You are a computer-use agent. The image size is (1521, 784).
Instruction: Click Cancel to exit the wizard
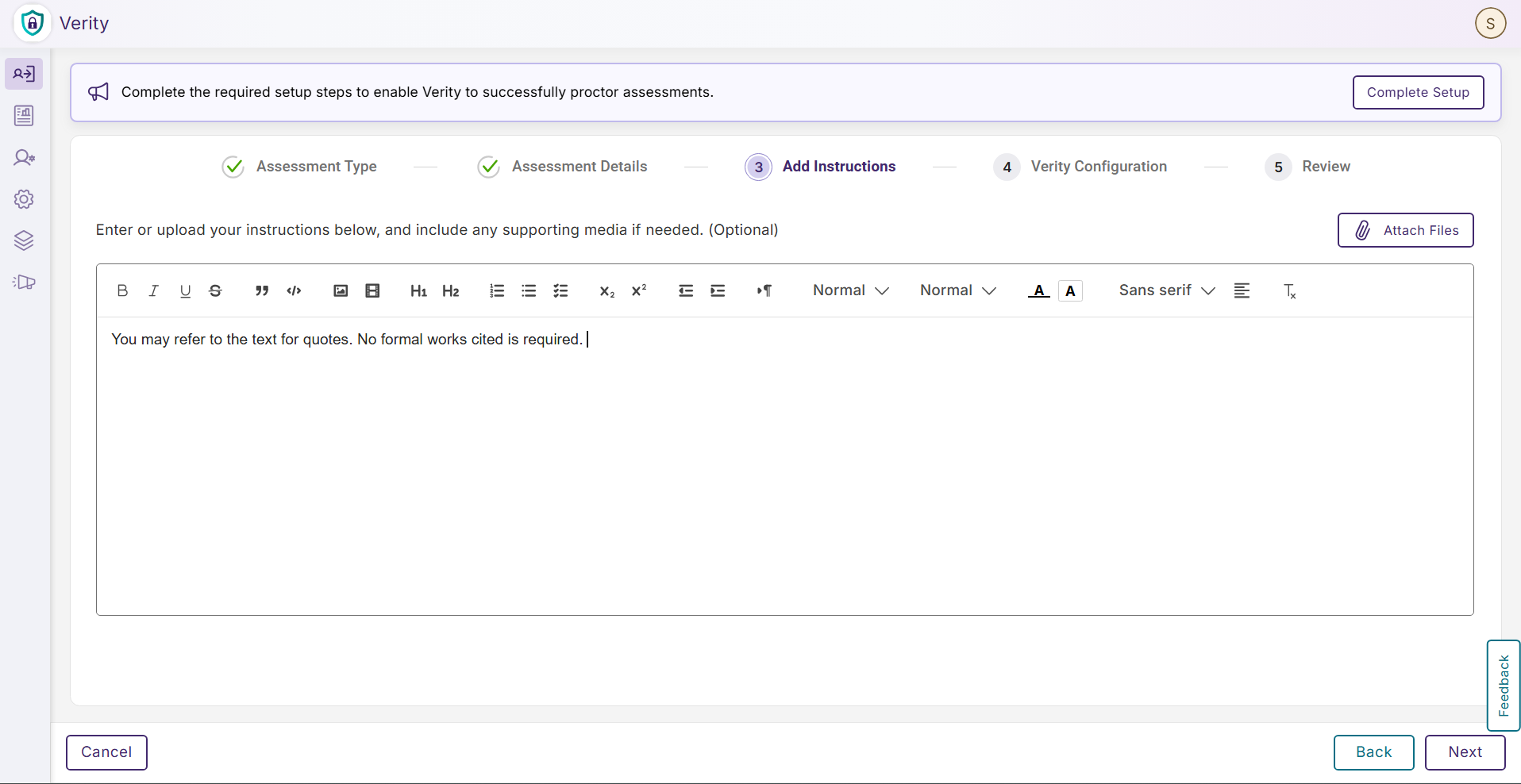(x=106, y=752)
